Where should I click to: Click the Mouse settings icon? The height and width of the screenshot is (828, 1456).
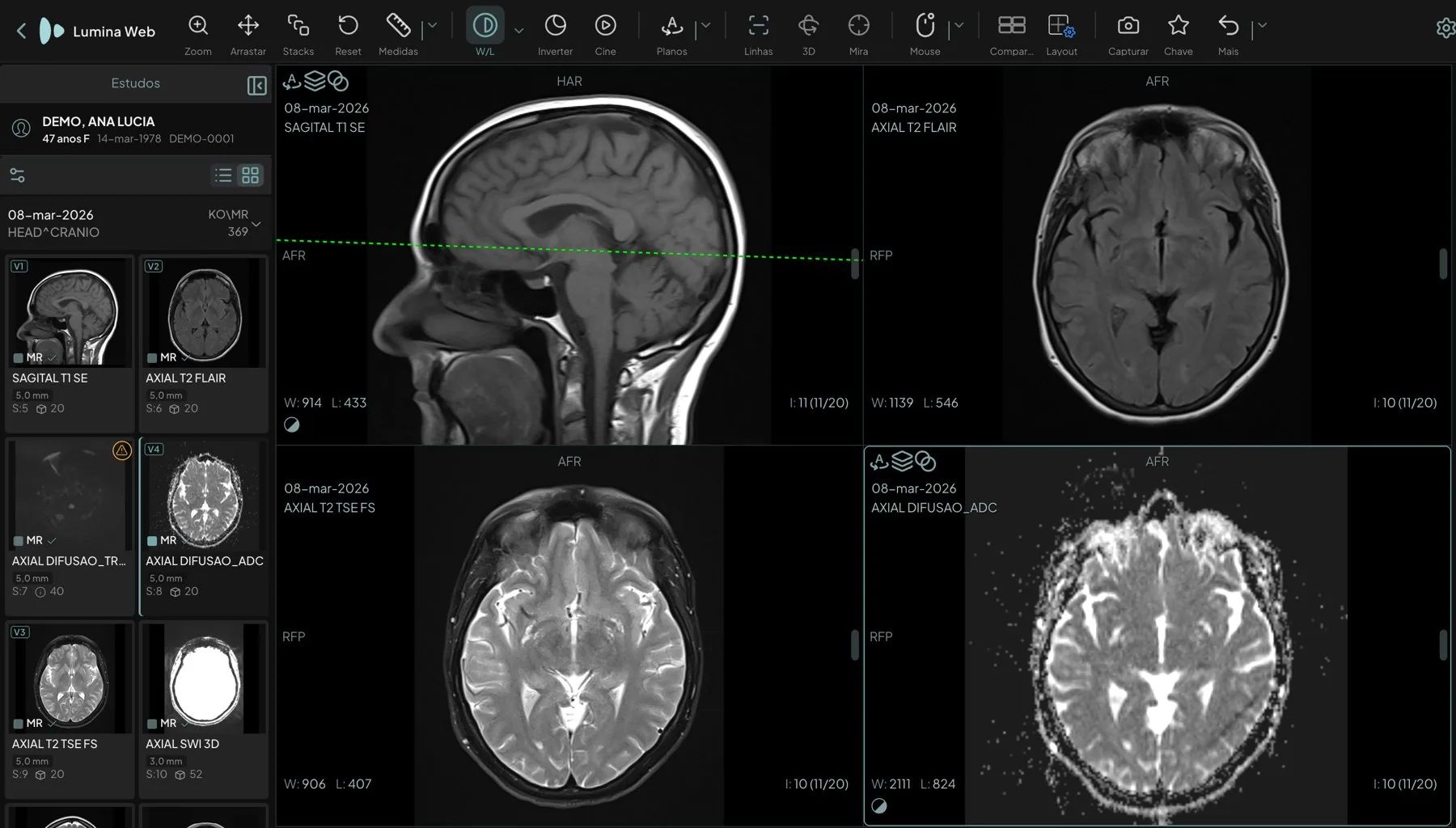[925, 26]
